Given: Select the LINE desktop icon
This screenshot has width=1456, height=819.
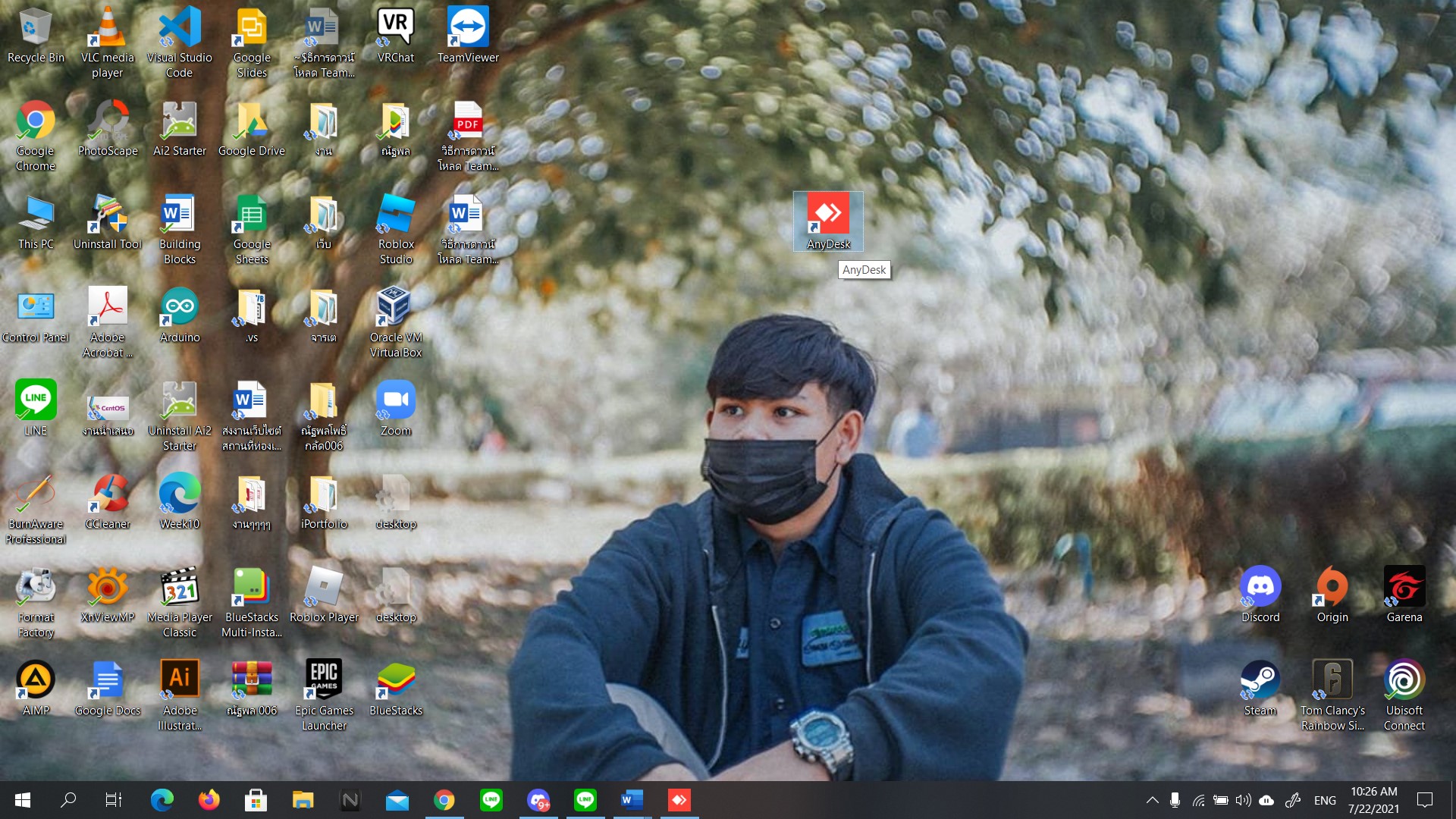Looking at the screenshot, I should [x=36, y=409].
